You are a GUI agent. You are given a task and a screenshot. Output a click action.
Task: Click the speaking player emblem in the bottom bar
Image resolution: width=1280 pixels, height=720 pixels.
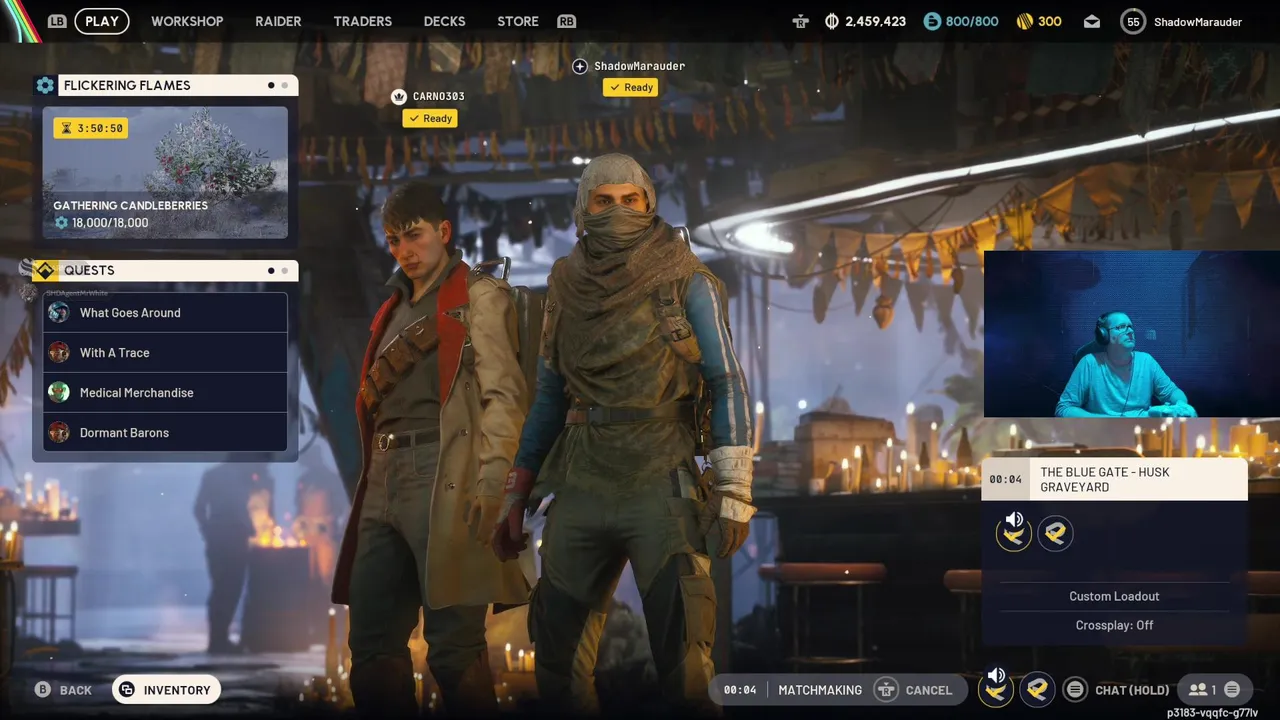pos(996,688)
